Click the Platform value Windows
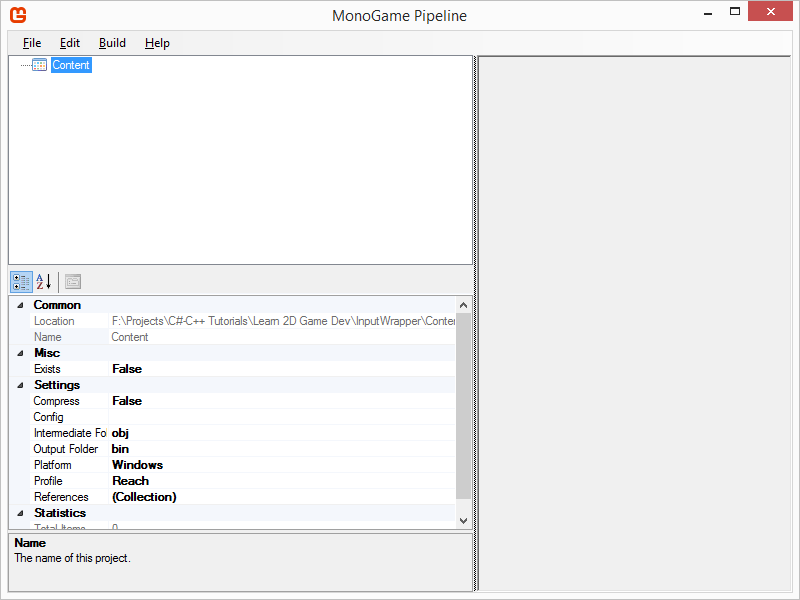Image resolution: width=800 pixels, height=600 pixels. [x=138, y=465]
